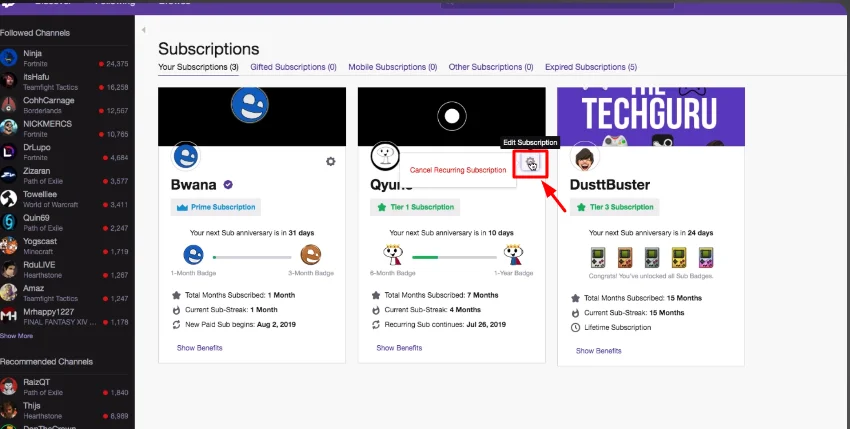The height and width of the screenshot is (429, 850).
Task: Open RduLIVE channel avatar
Action: pyautogui.click(x=9, y=269)
